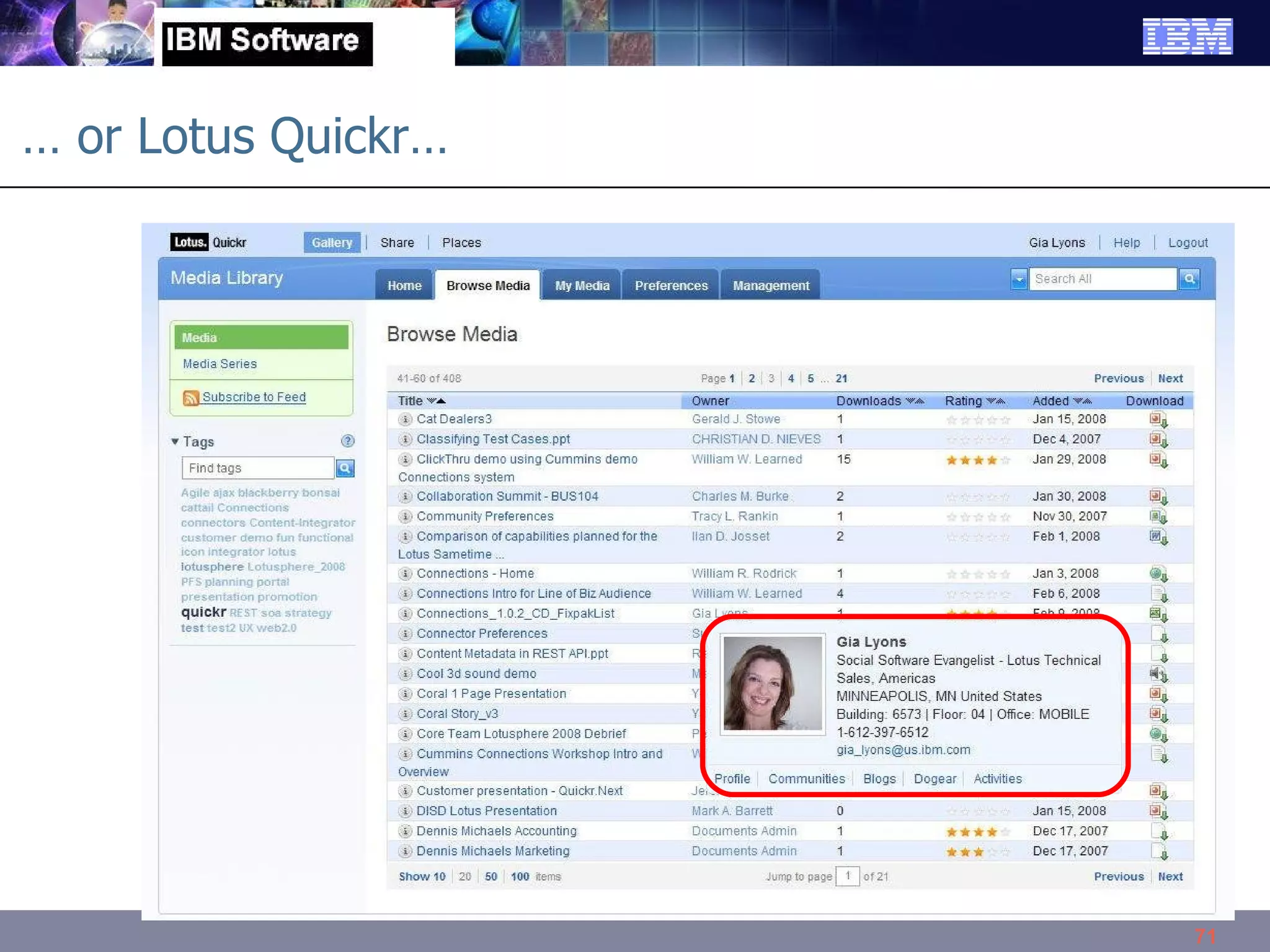
Task: Open the Preferences tab
Action: tap(671, 286)
